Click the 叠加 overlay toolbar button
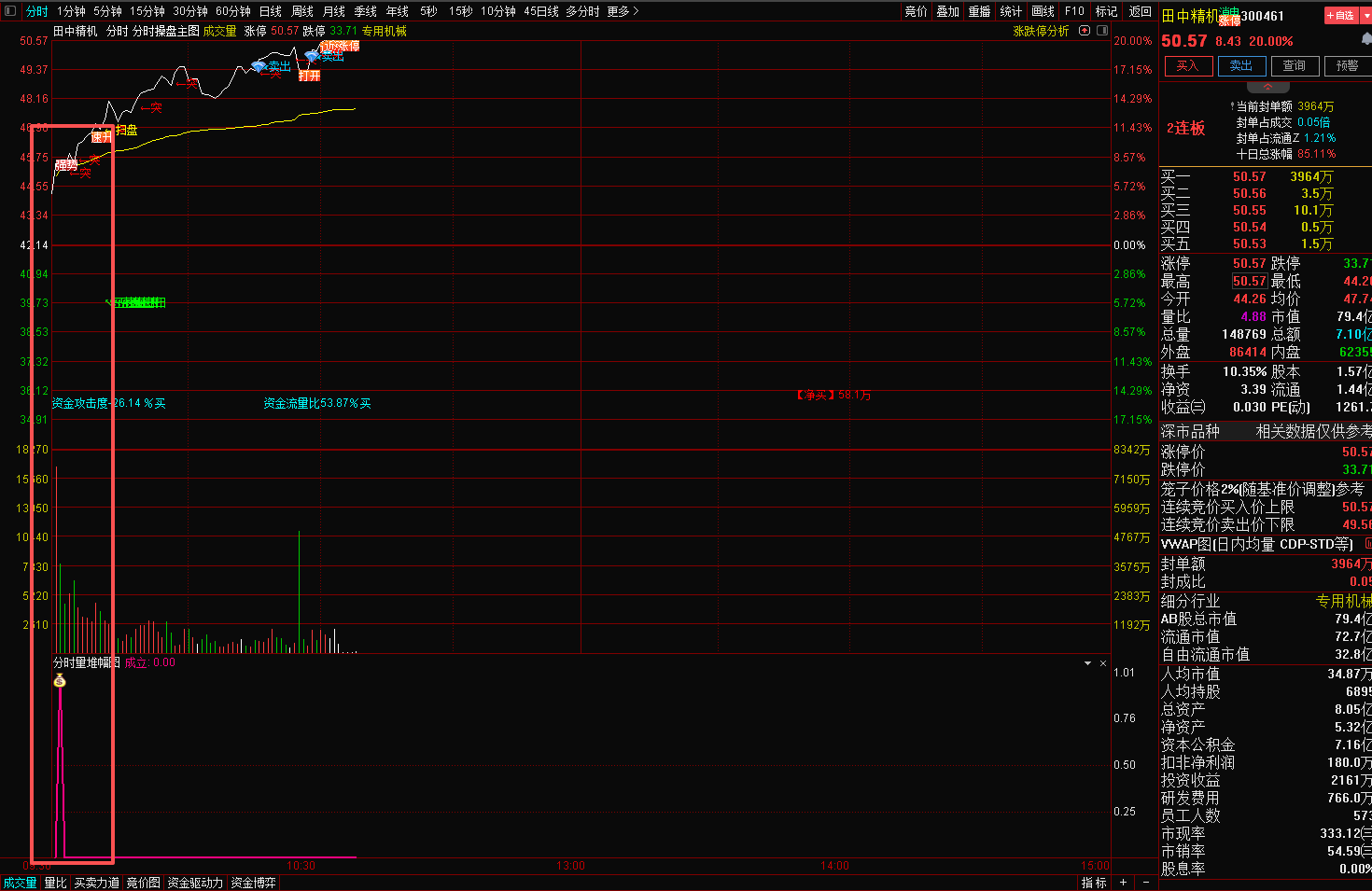 coord(948,11)
